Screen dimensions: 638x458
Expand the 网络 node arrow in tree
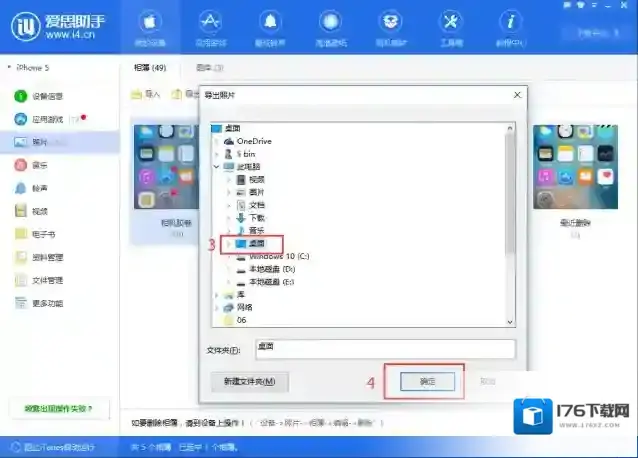[x=216, y=308]
